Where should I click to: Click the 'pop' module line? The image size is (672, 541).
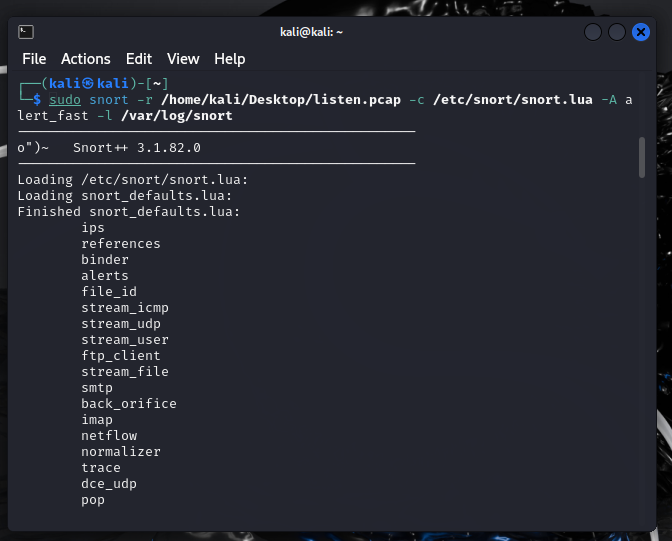coord(93,500)
